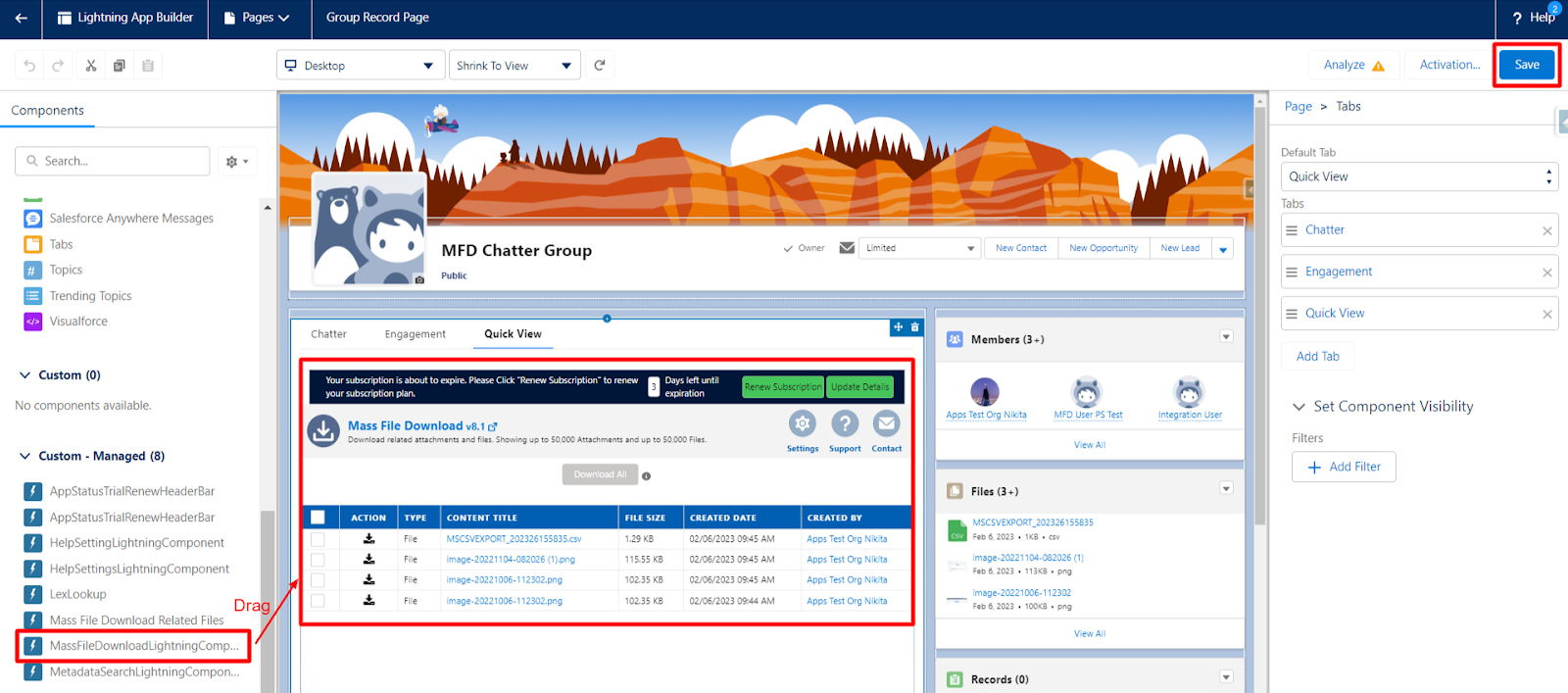Click the components list scrollbar thumb
The height and width of the screenshot is (693, 1568).
coord(267,600)
